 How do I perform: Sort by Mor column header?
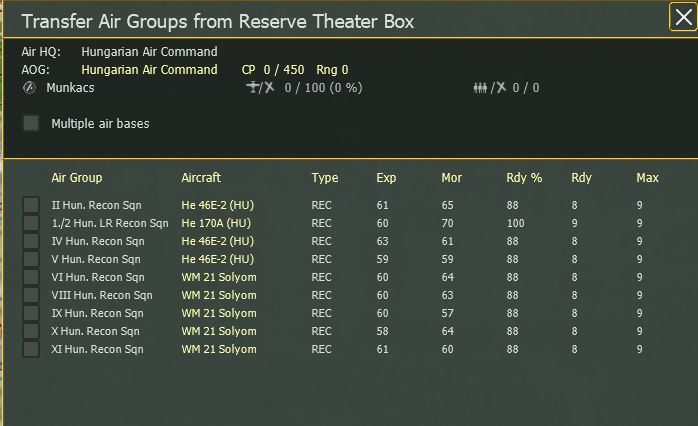click(x=451, y=178)
